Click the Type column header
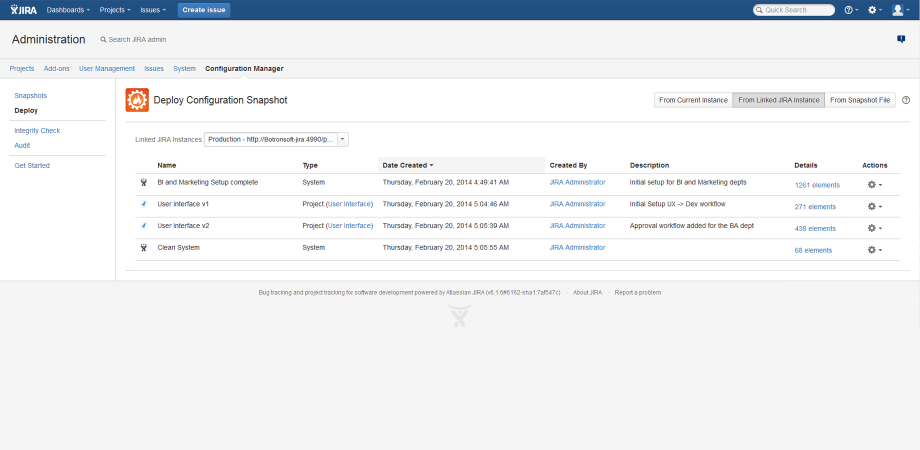Screen dimensions: 920x450 310,165
